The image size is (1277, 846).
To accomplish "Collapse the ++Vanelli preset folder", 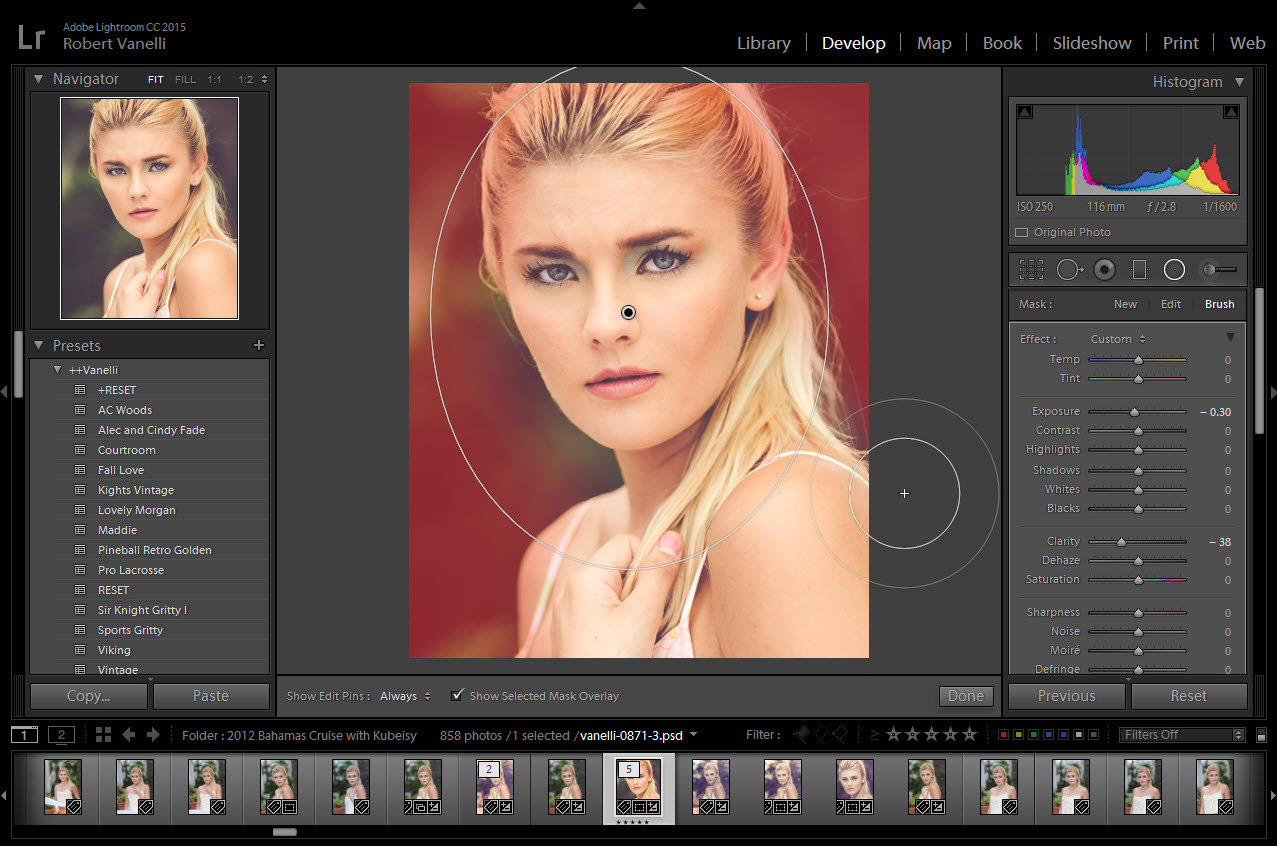I will coord(58,370).
